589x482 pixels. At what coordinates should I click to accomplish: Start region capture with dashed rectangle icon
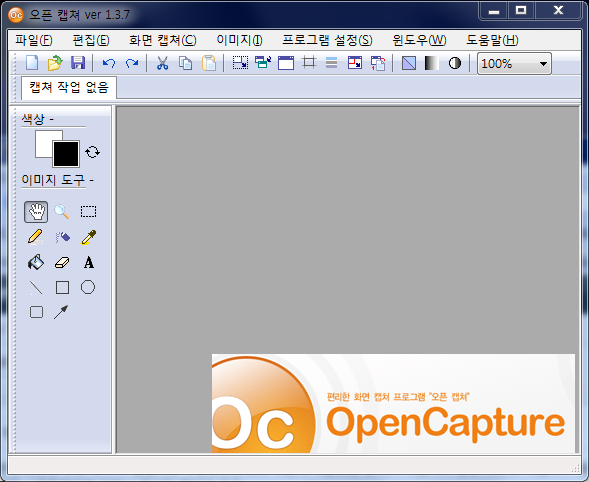(x=240, y=62)
